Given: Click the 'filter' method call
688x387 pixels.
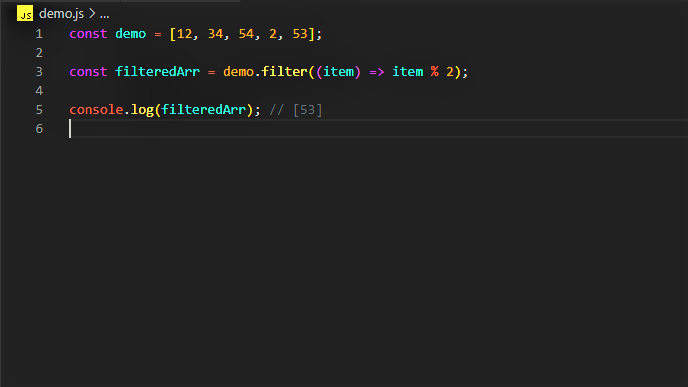Looking at the screenshot, I should click(x=284, y=72).
